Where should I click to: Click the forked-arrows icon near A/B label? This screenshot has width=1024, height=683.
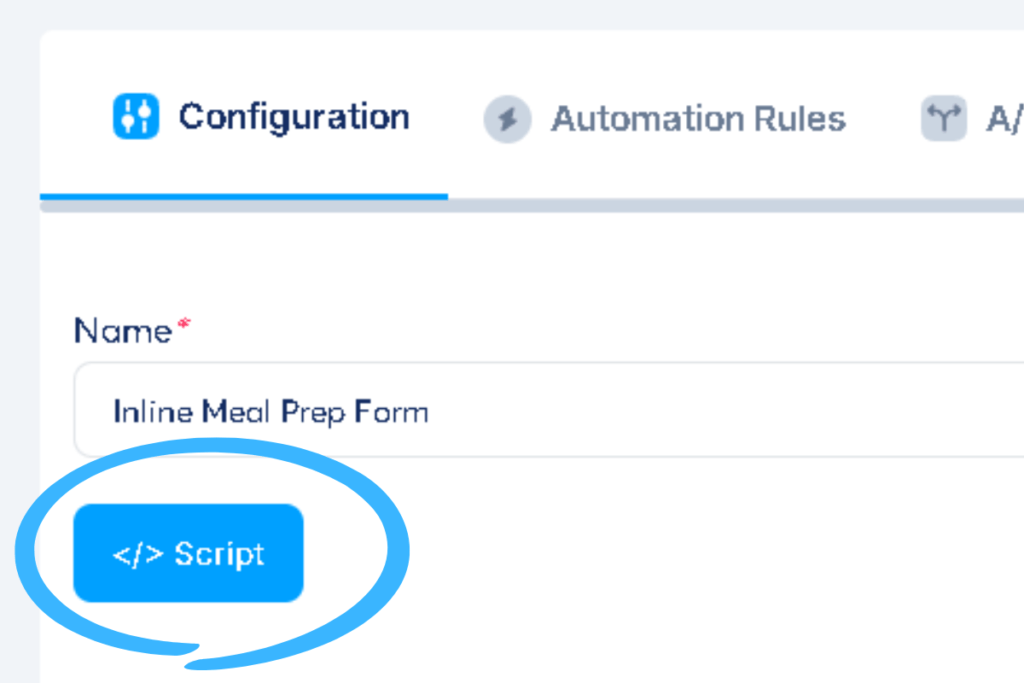point(943,118)
